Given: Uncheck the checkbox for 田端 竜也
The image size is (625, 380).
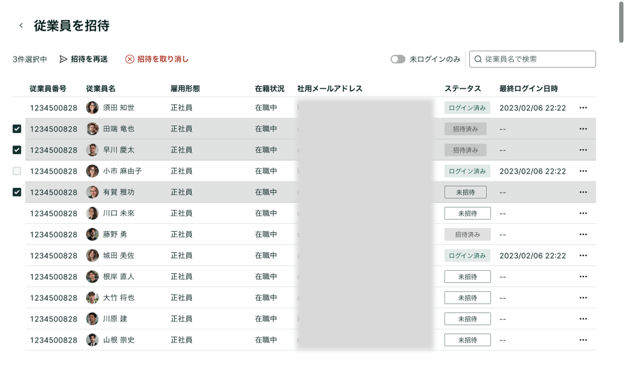Looking at the screenshot, I should pyautogui.click(x=17, y=129).
